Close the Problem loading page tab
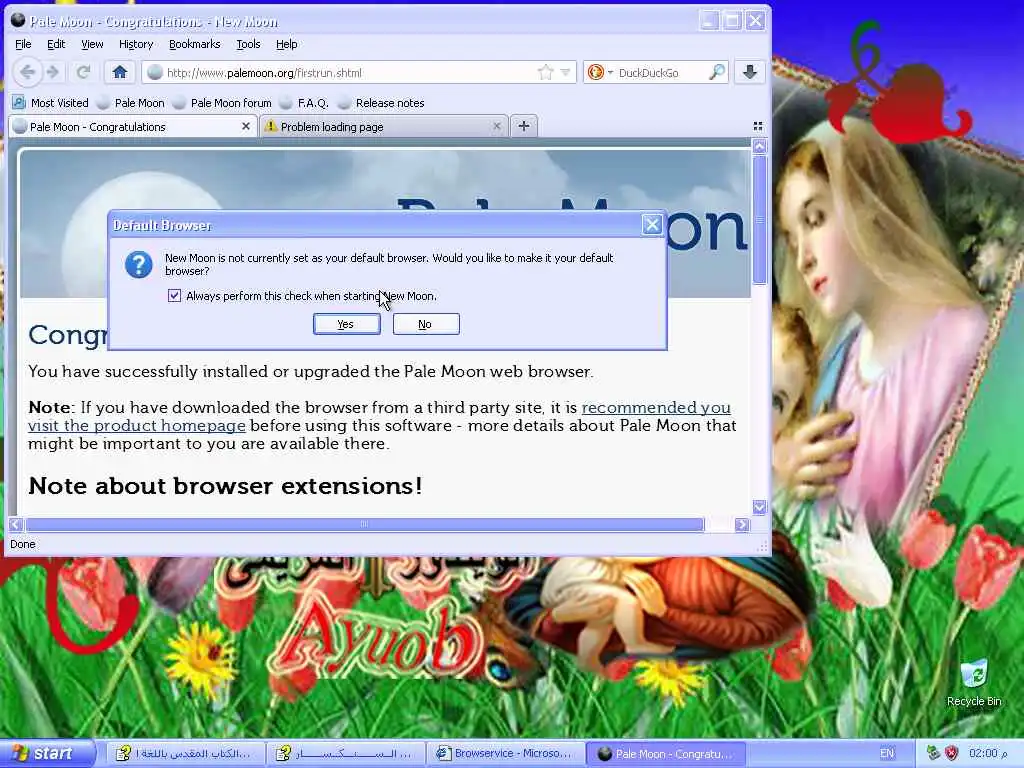Screen dimensions: 1024x768 (x=496, y=126)
